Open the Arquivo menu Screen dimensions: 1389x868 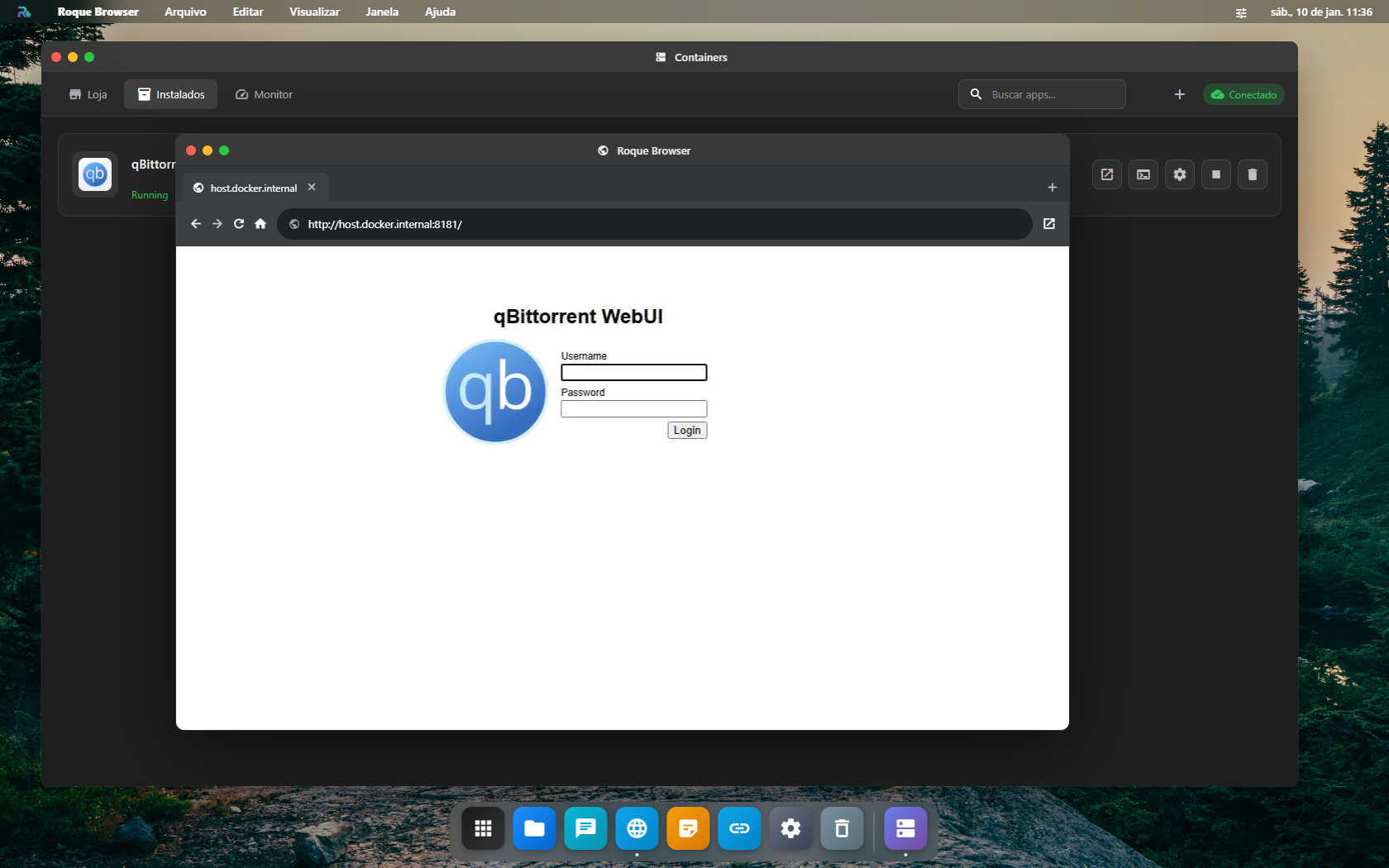click(184, 12)
